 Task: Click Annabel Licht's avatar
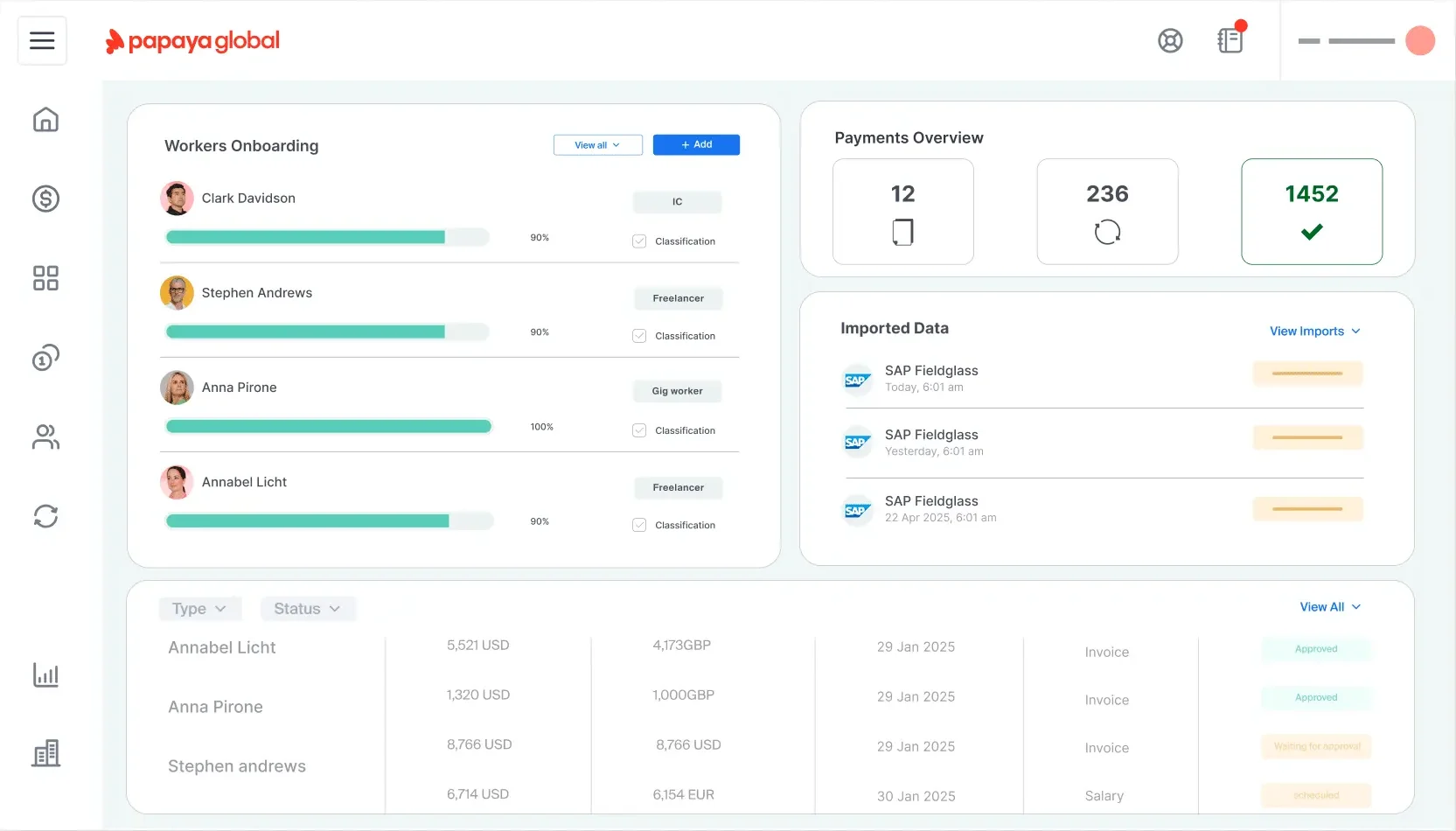coord(177,482)
